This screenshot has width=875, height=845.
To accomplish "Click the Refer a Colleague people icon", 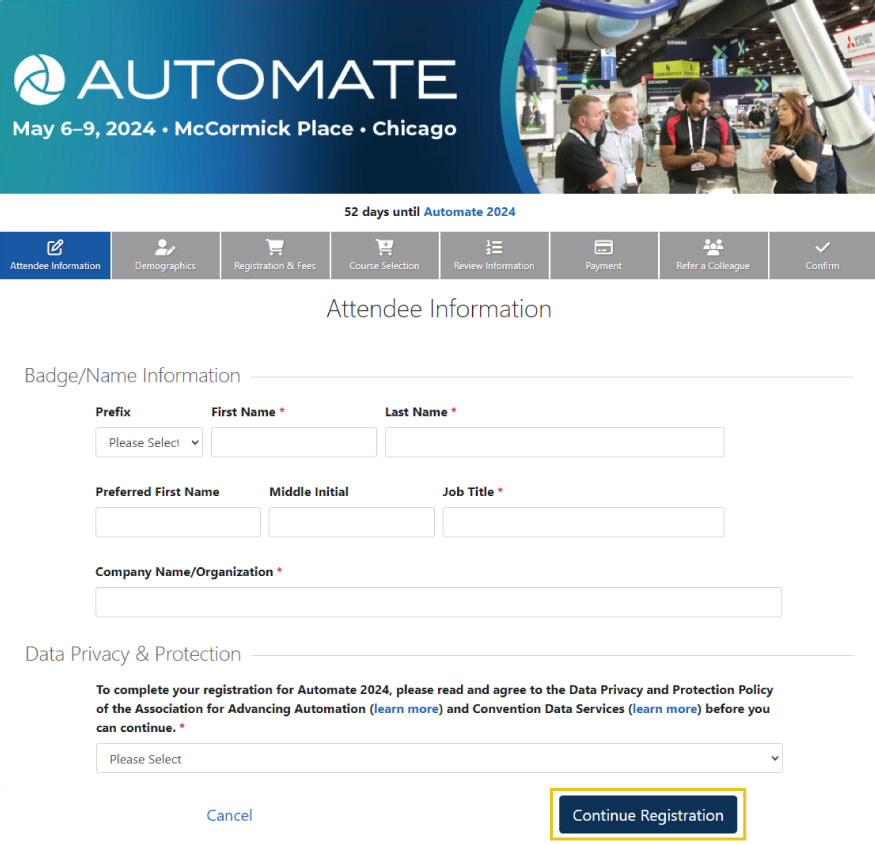I will pos(713,247).
